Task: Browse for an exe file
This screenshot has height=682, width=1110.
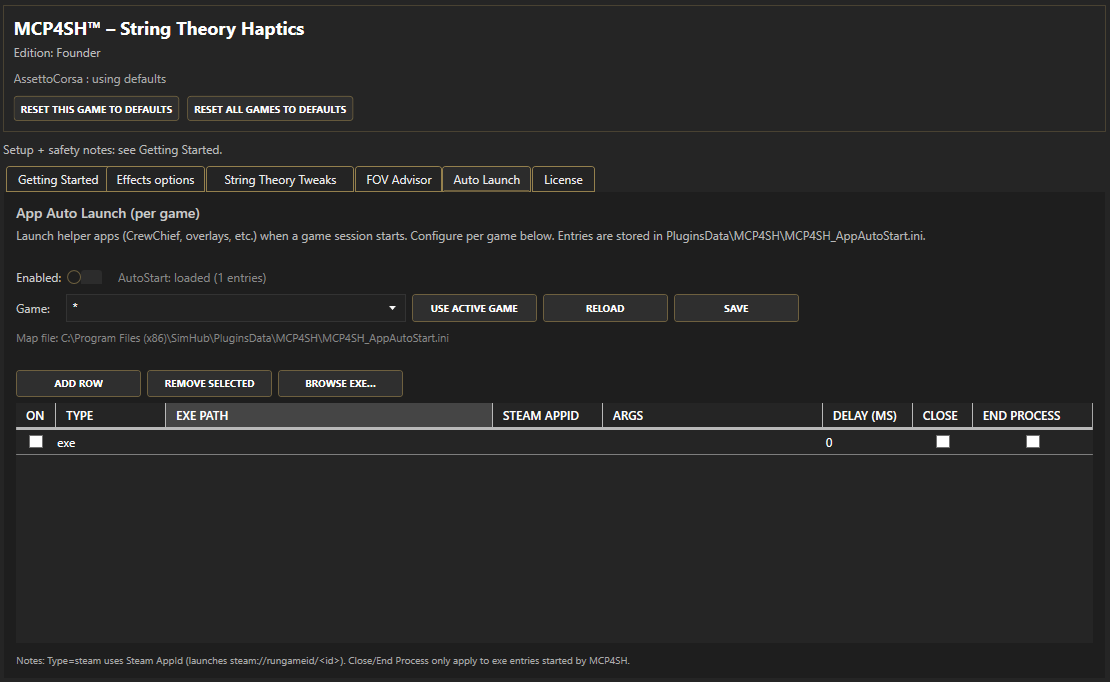Action: point(340,383)
